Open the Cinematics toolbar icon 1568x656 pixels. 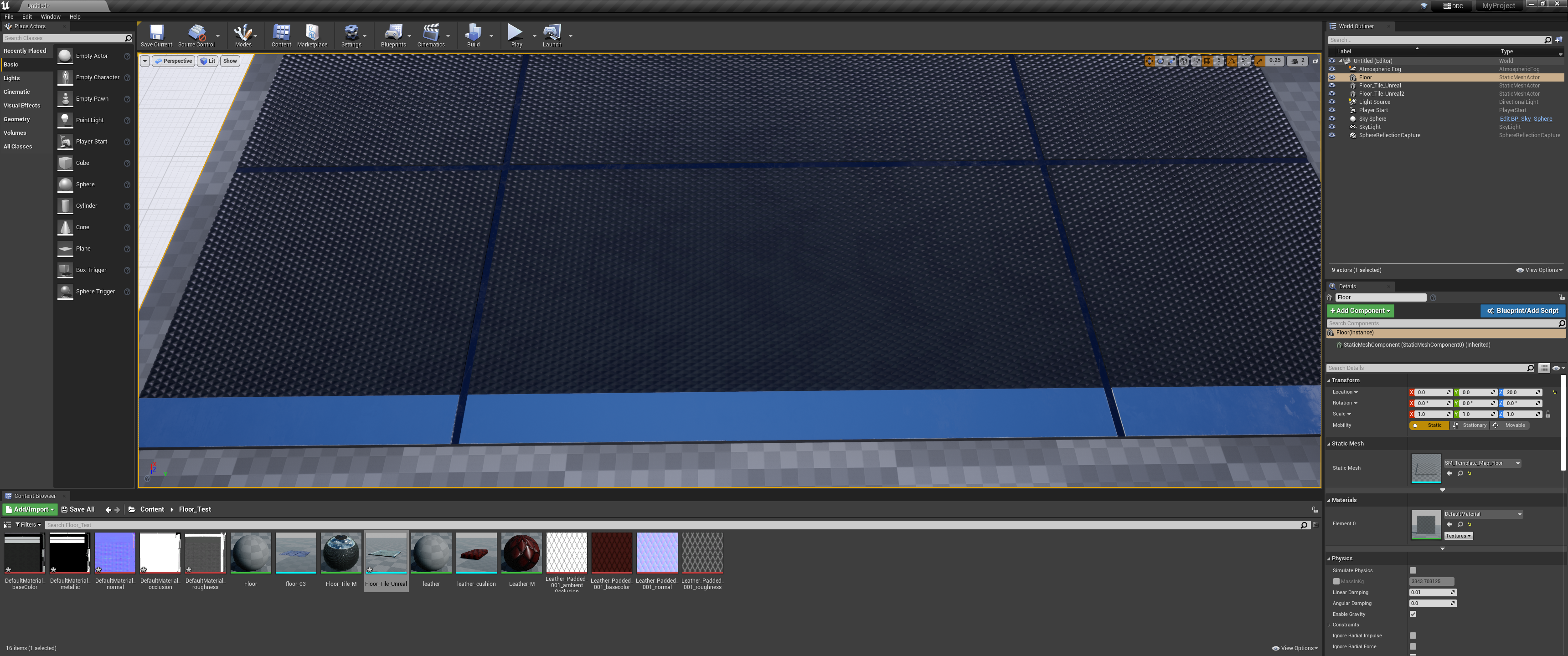(x=431, y=35)
